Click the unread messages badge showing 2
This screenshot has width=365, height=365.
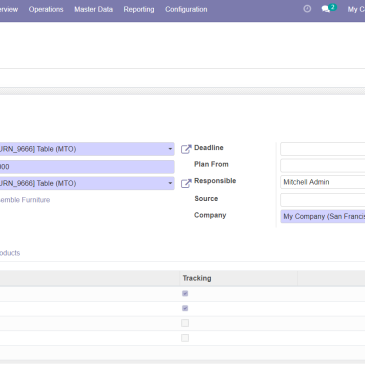coord(332,7)
